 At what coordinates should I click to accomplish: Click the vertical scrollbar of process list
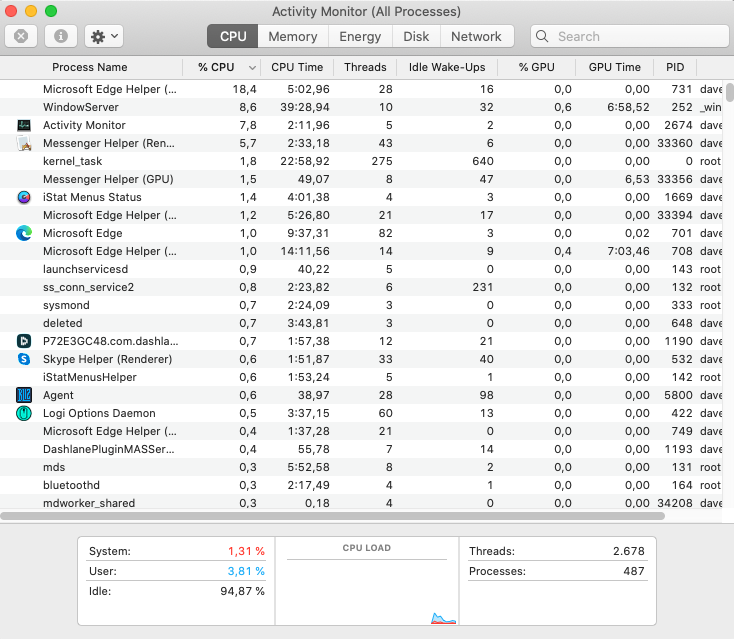(730, 93)
